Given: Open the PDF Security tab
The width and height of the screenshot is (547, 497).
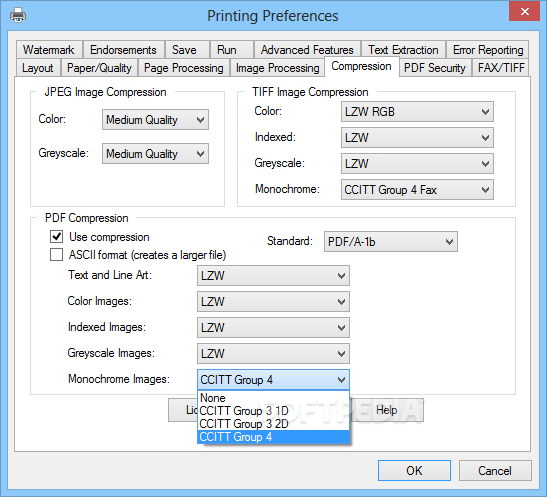Looking at the screenshot, I should [x=435, y=68].
